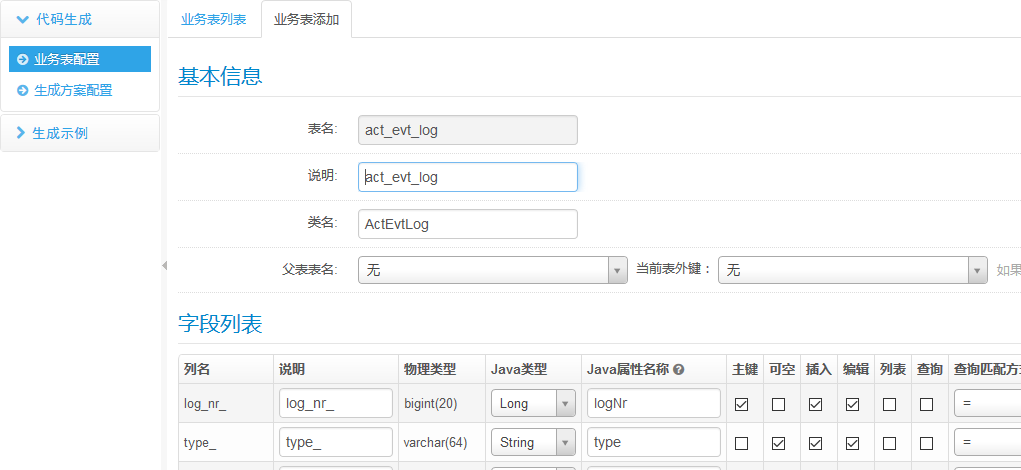Screen dimensions: 1021x470
Task: Collapse the 代码生成 menu section
Action: (80, 20)
